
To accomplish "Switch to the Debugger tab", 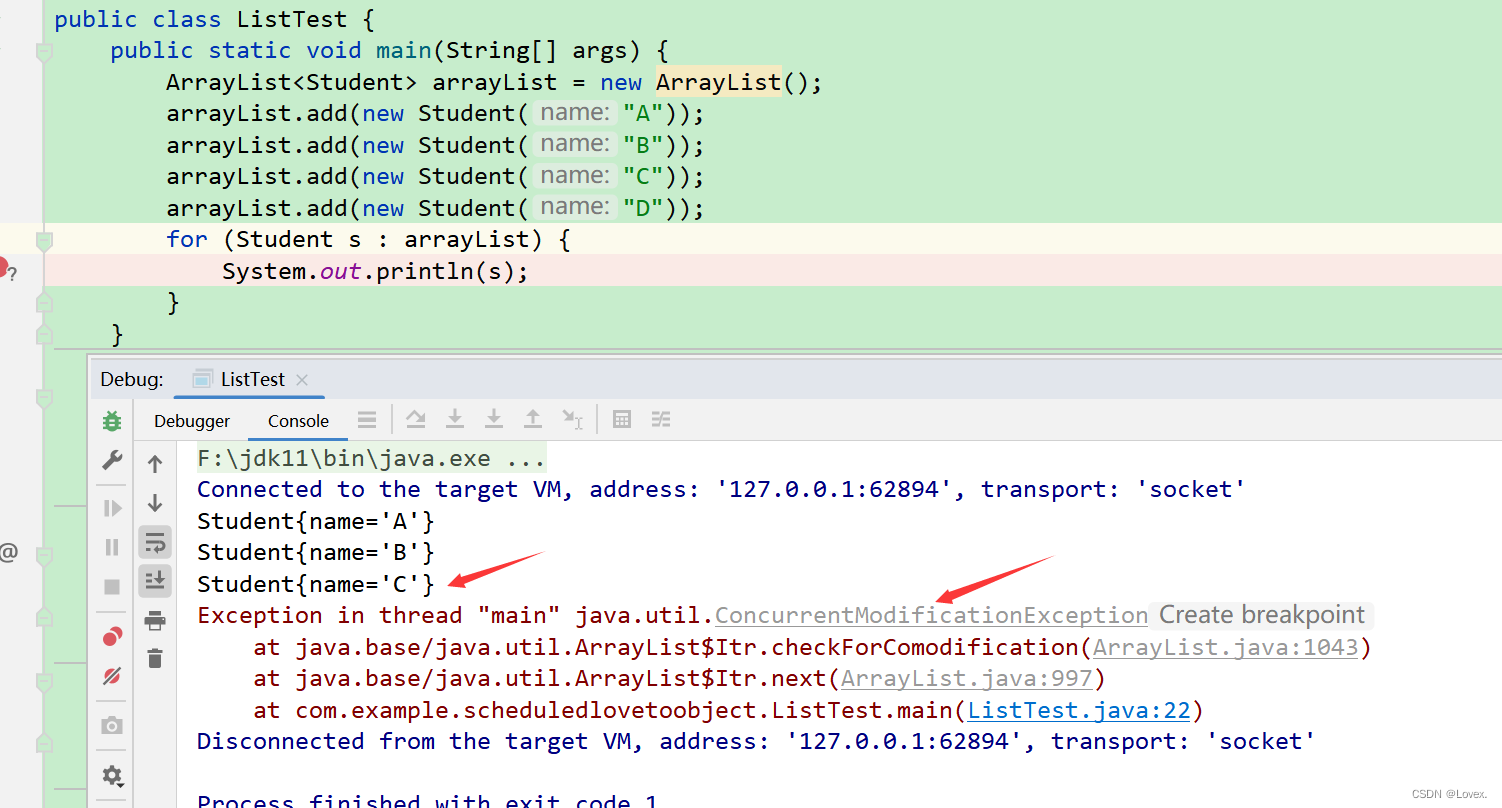I will 192,421.
